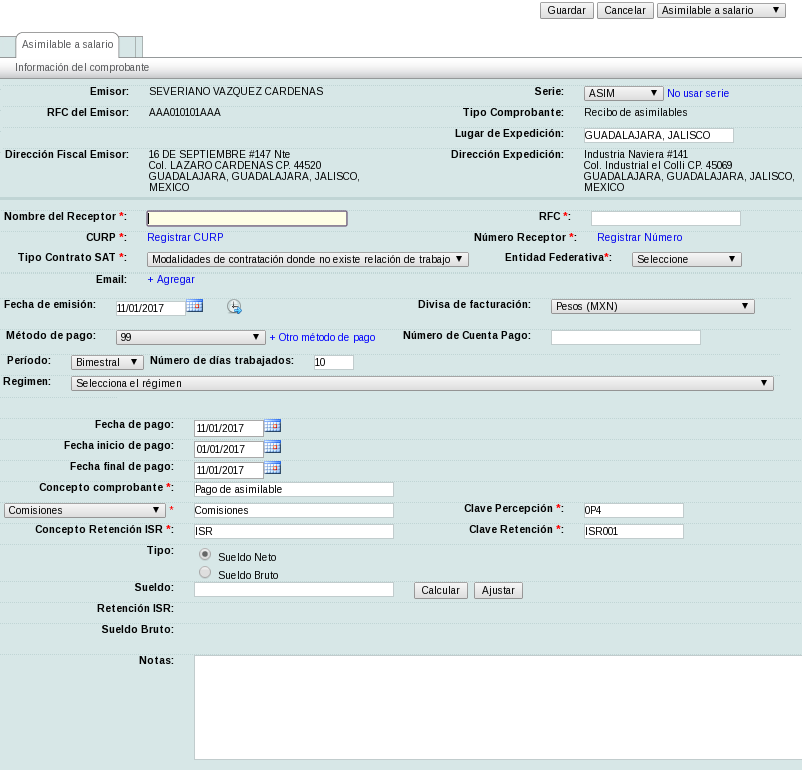Select the Sueldo Neto radio option
Screen dimensions: 802x770
coord(205,554)
